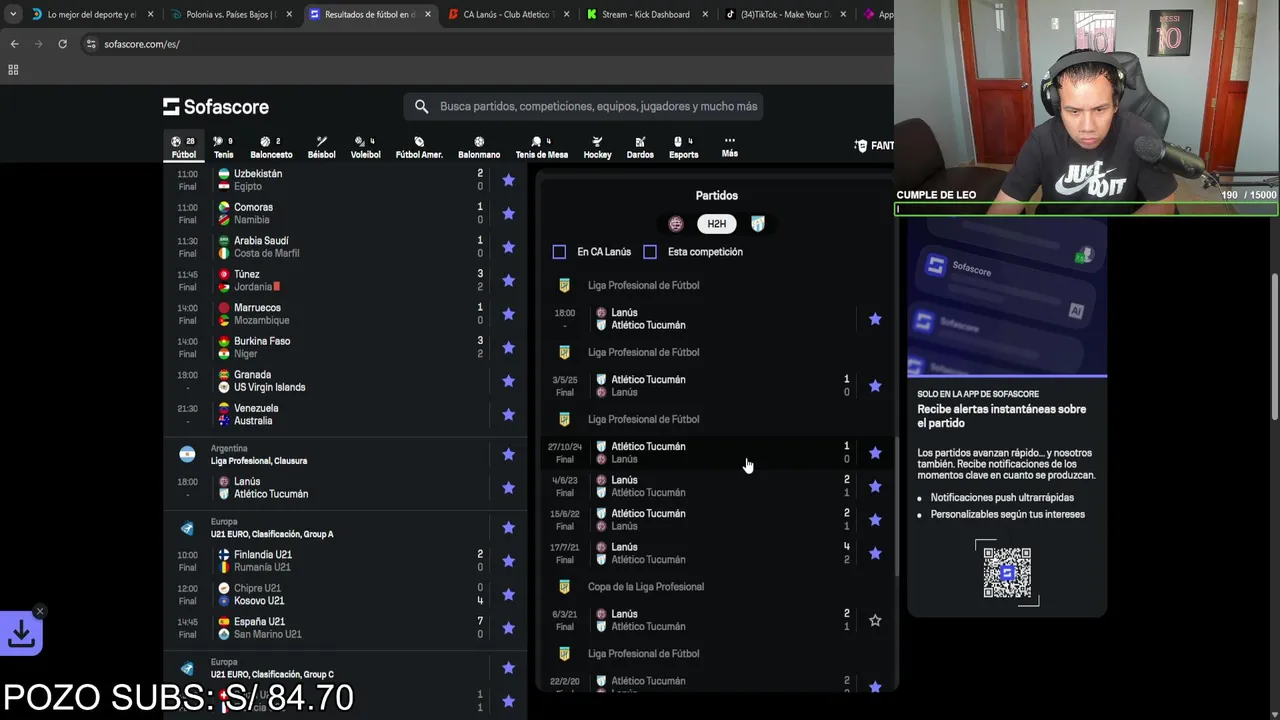Click the Sofascore logo
This screenshot has height=720, width=1280.
pyautogui.click(x=216, y=107)
